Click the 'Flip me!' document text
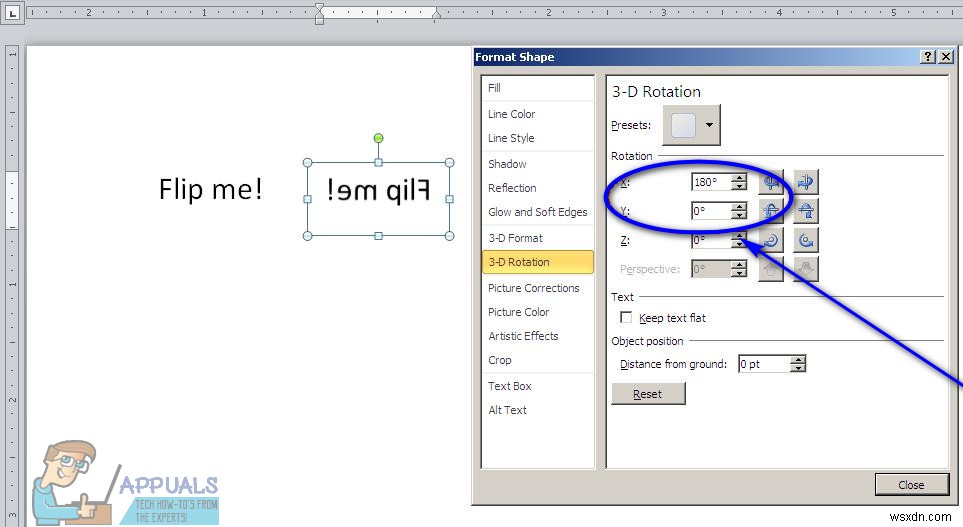The width and height of the screenshot is (963, 527). tap(211, 189)
